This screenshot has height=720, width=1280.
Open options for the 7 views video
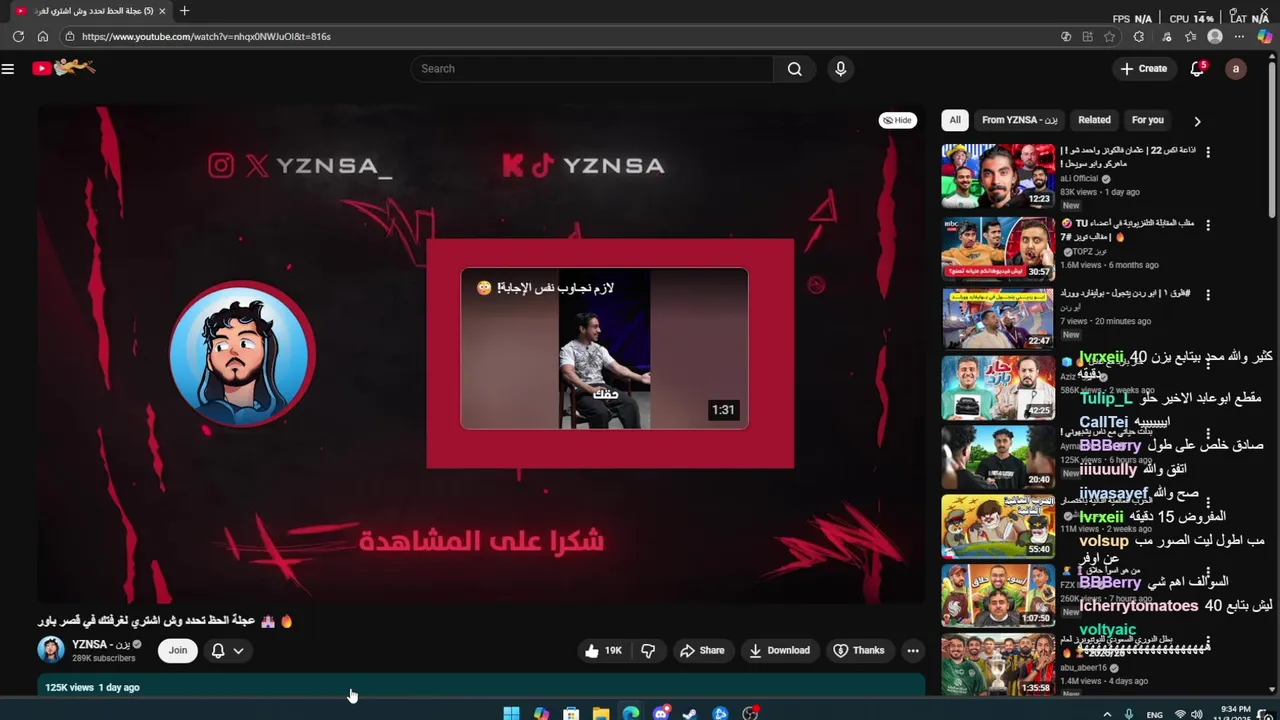coord(1208,295)
